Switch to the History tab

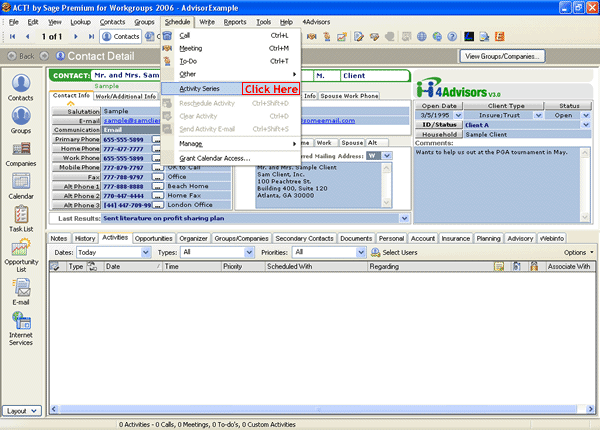[x=85, y=238]
